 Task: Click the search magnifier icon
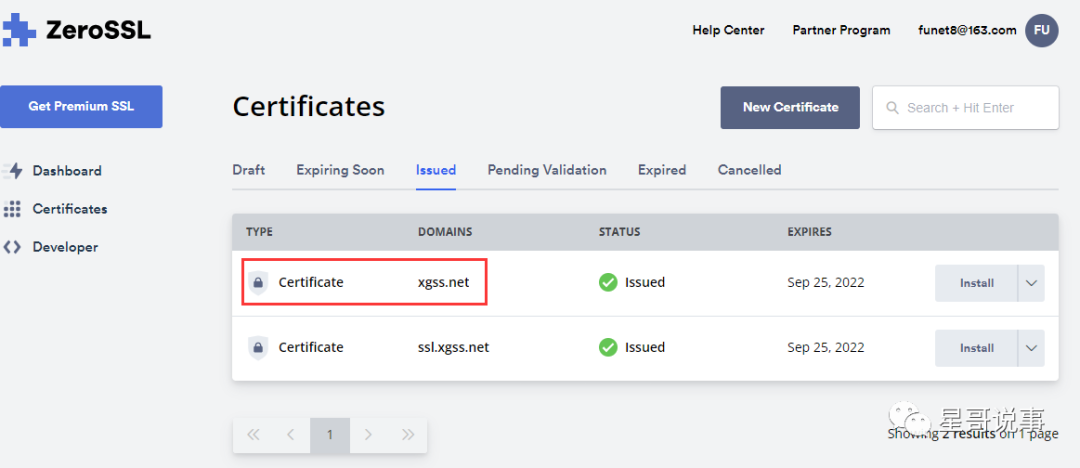point(893,108)
